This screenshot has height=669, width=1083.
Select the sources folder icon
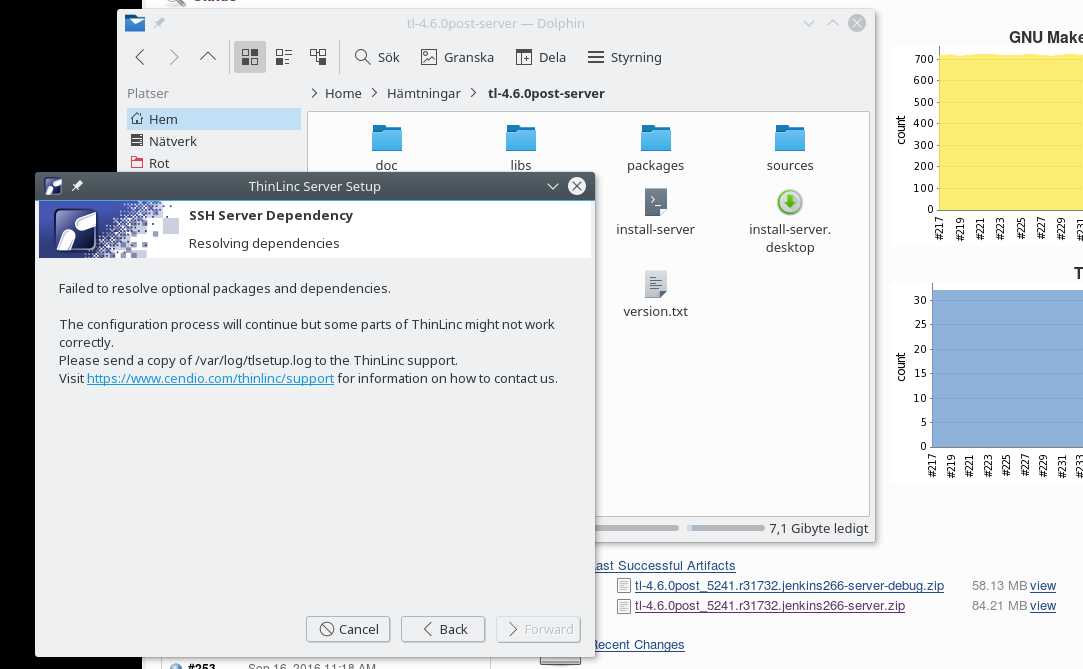[x=789, y=138]
